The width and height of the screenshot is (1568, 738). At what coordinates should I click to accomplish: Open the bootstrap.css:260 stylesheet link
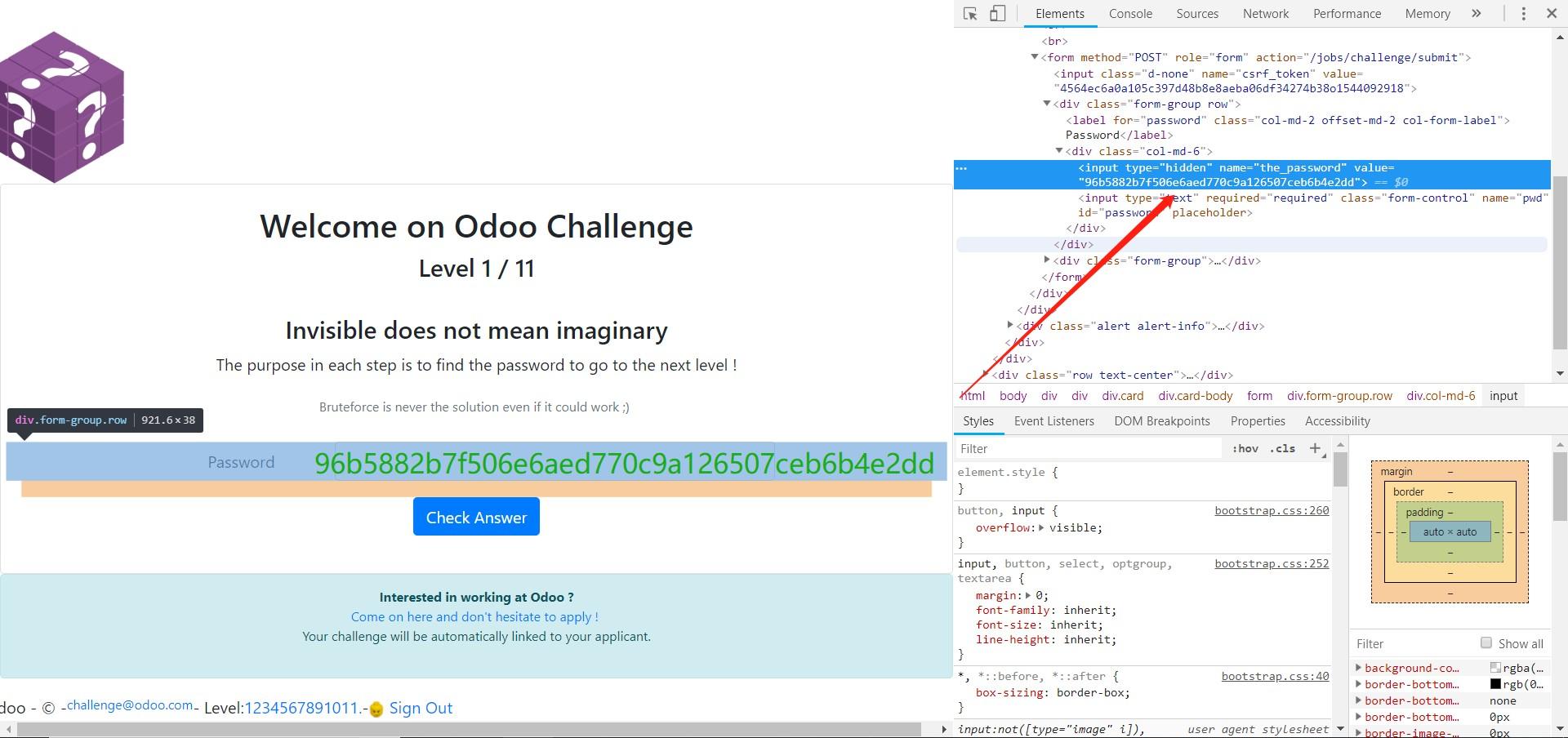pos(1271,509)
